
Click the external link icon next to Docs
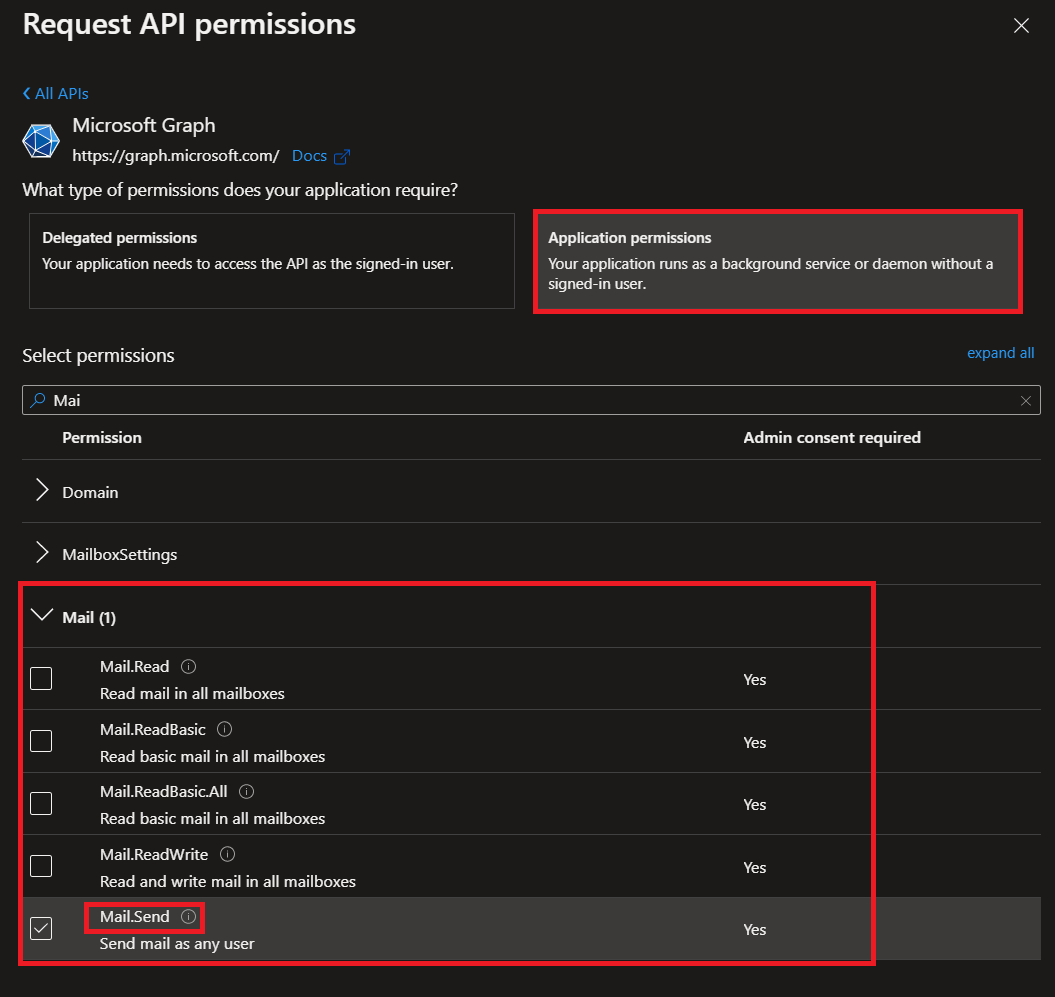point(341,156)
